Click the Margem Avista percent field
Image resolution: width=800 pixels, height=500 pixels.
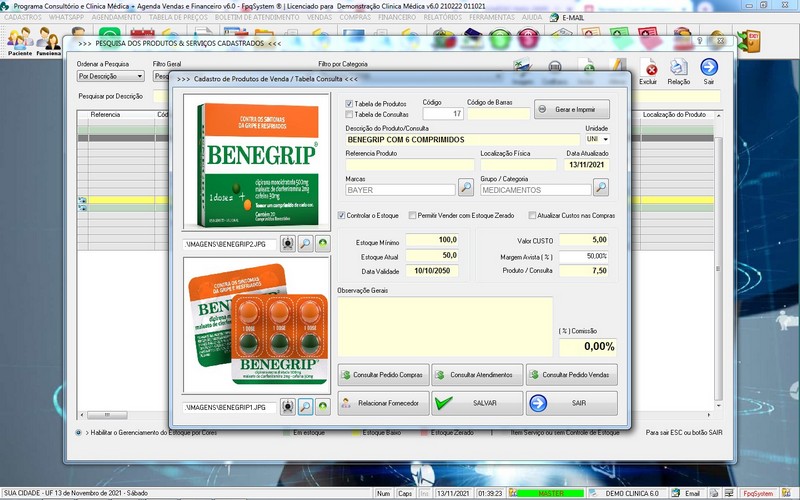[584, 256]
